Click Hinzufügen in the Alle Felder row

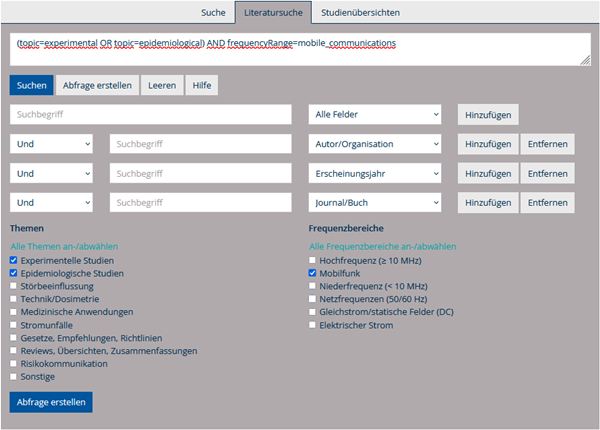click(x=488, y=115)
